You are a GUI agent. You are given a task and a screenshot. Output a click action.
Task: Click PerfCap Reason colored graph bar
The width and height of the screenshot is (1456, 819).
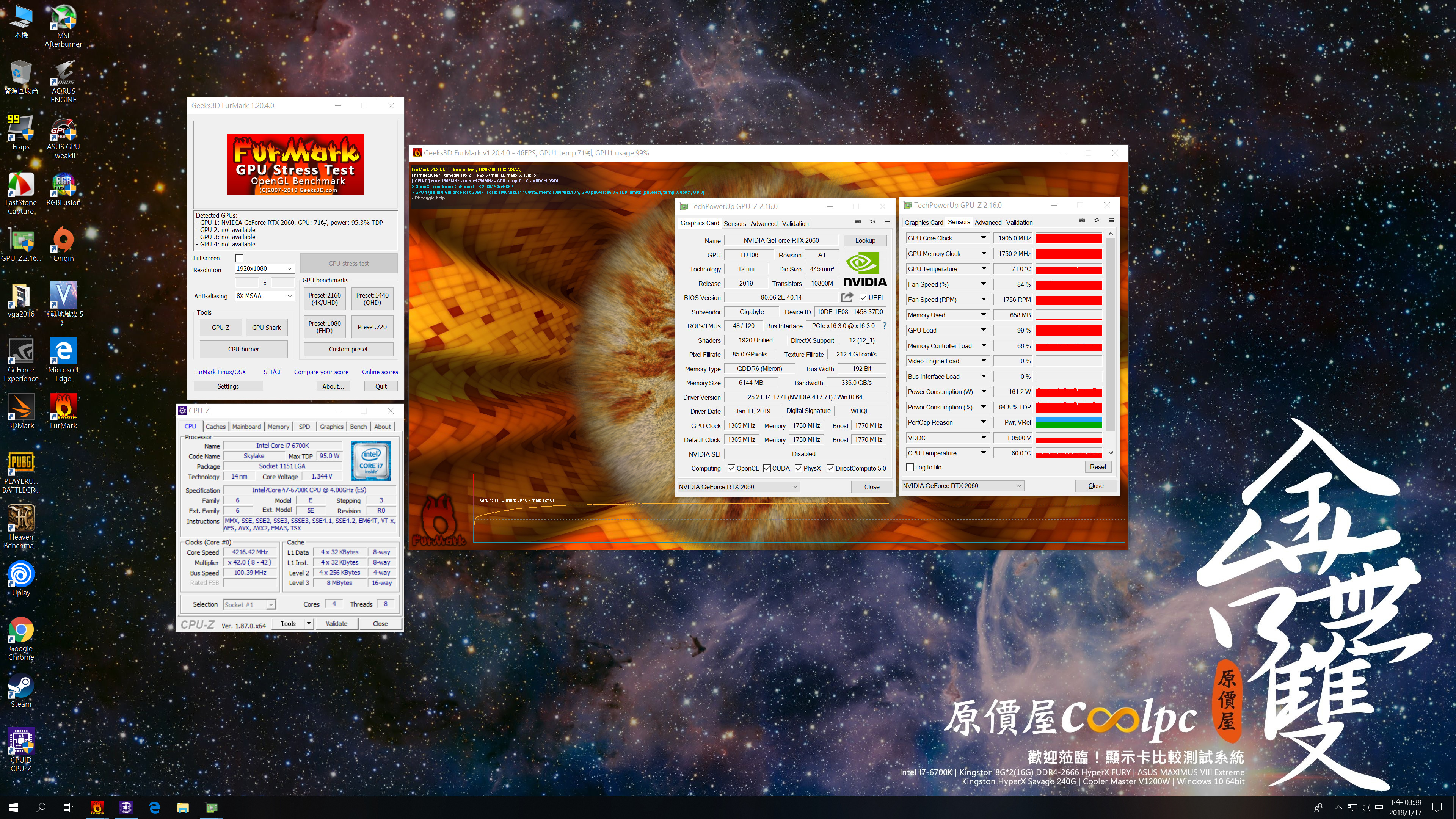tap(1069, 422)
